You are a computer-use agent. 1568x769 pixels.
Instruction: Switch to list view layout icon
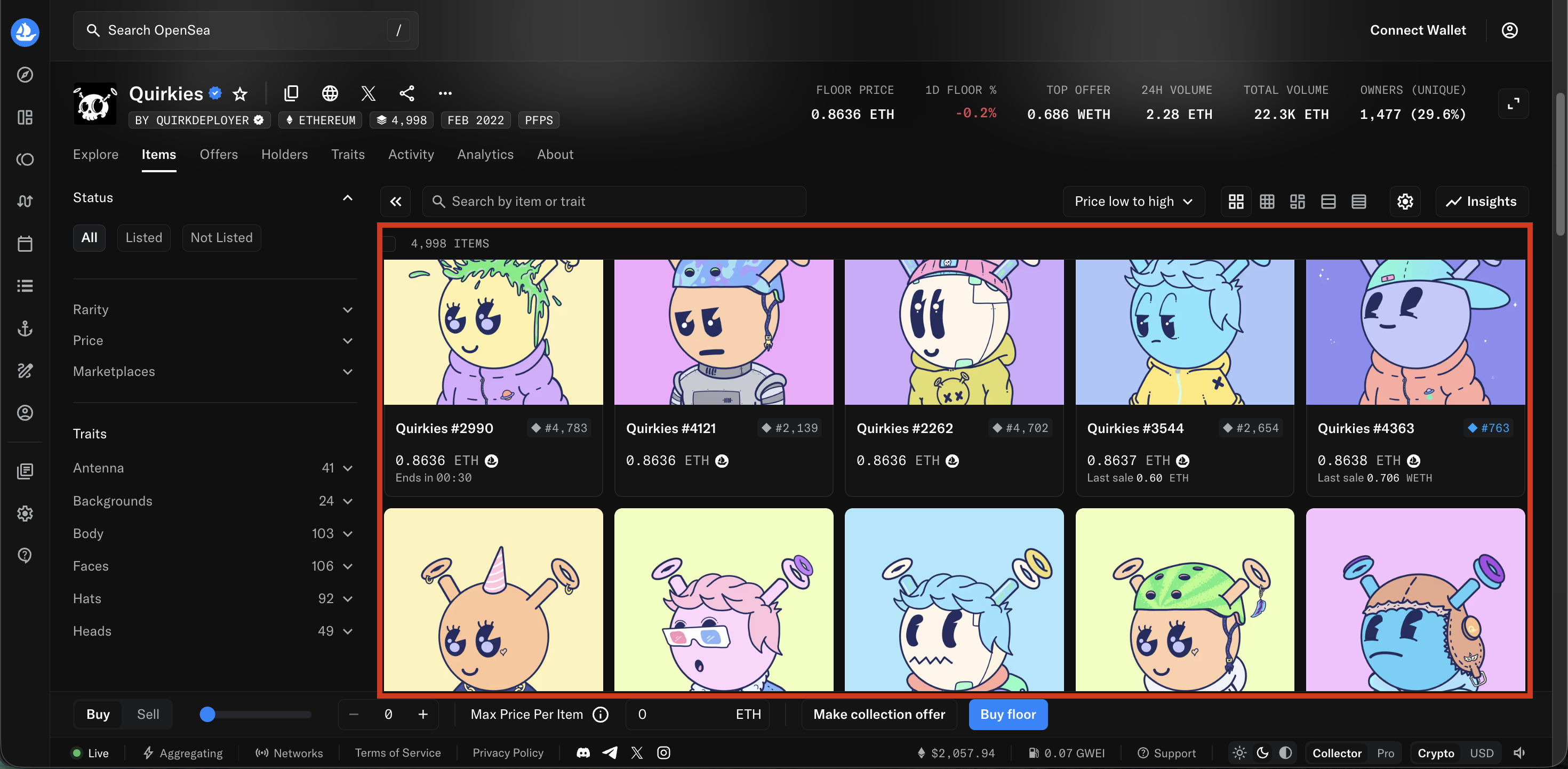coord(1329,201)
